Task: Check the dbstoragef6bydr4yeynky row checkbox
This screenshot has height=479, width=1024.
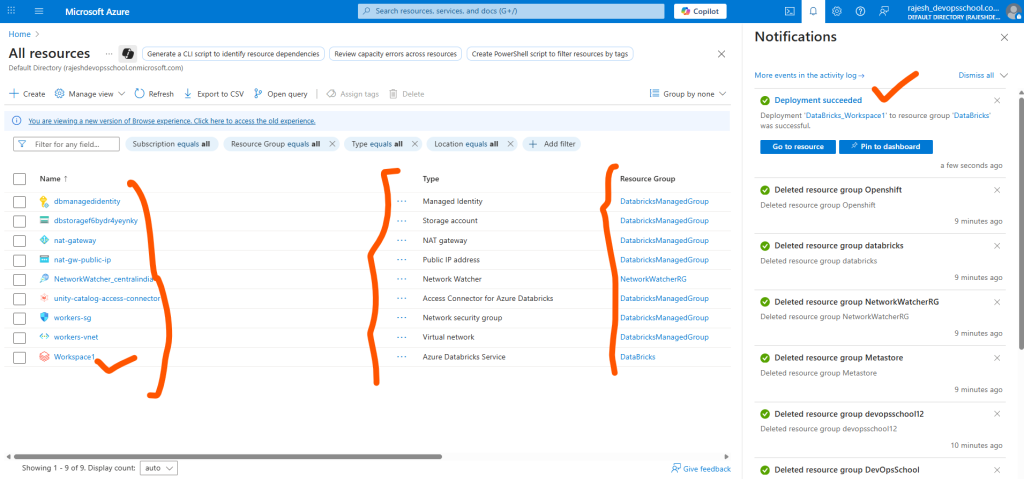Action: point(20,221)
